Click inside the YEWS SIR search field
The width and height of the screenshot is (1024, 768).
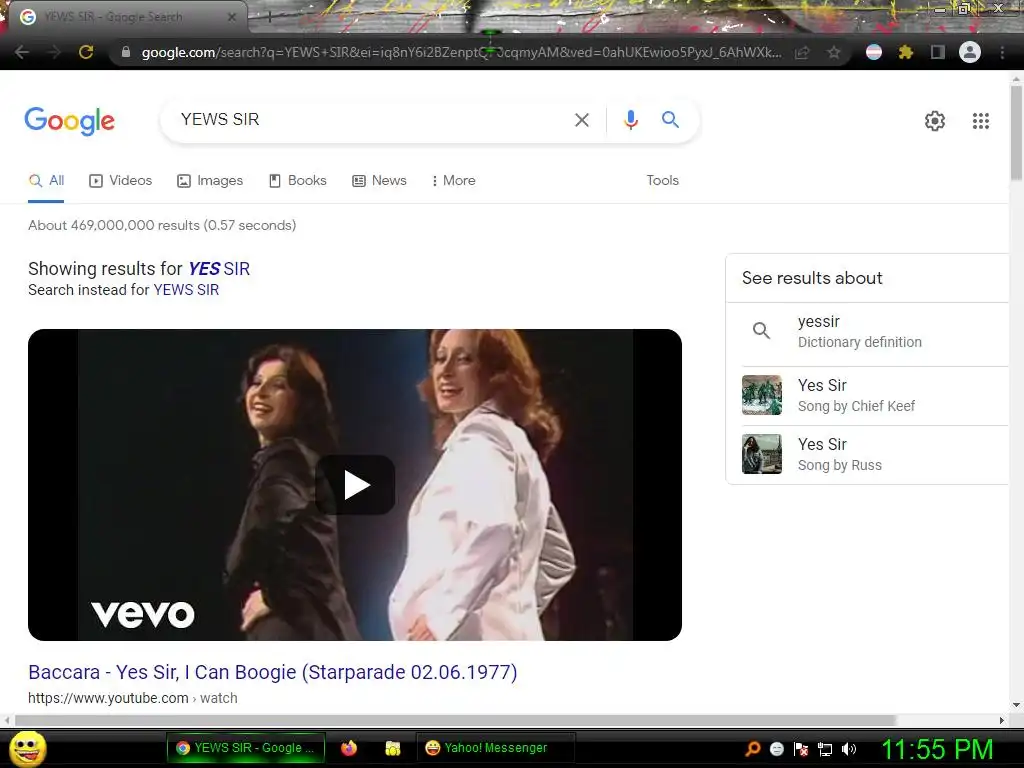click(x=372, y=120)
